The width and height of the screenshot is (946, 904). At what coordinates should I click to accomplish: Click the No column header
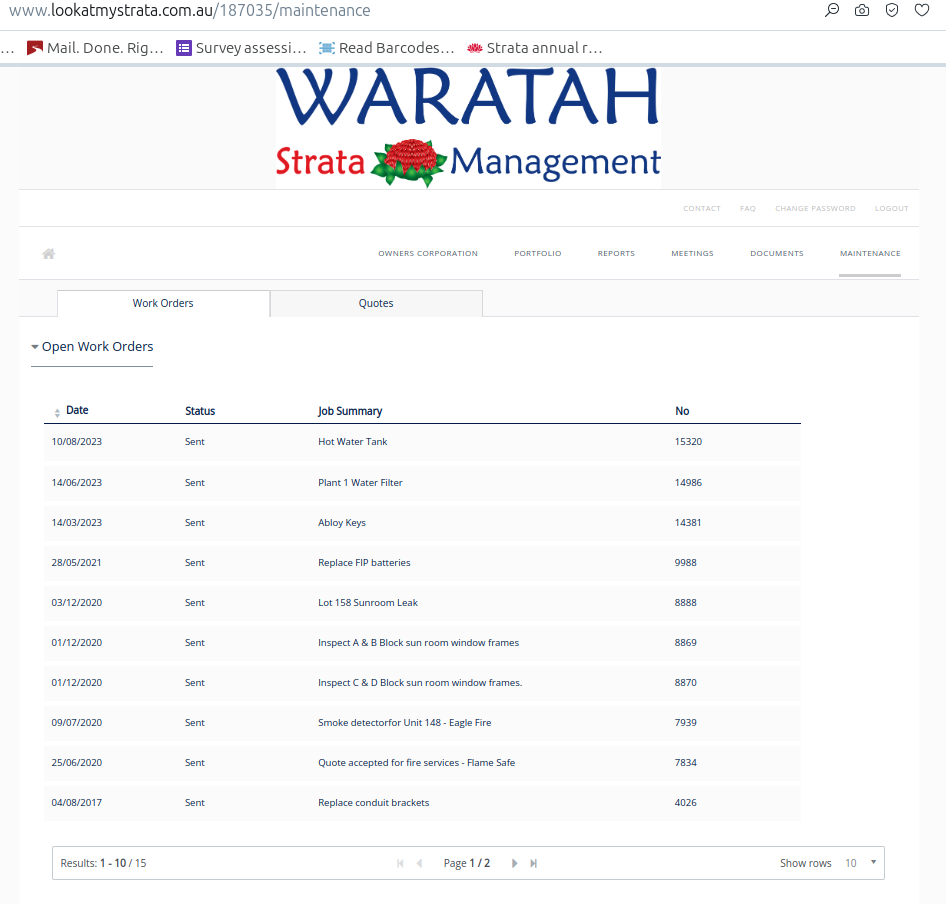682,411
